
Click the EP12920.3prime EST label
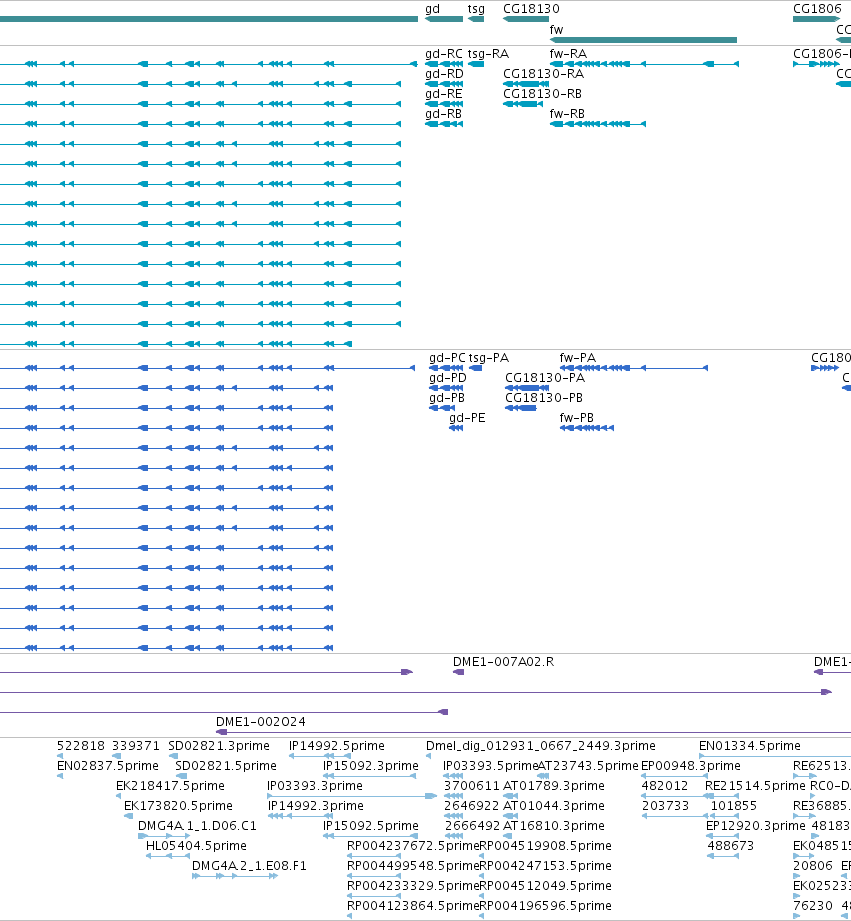[x=756, y=826]
